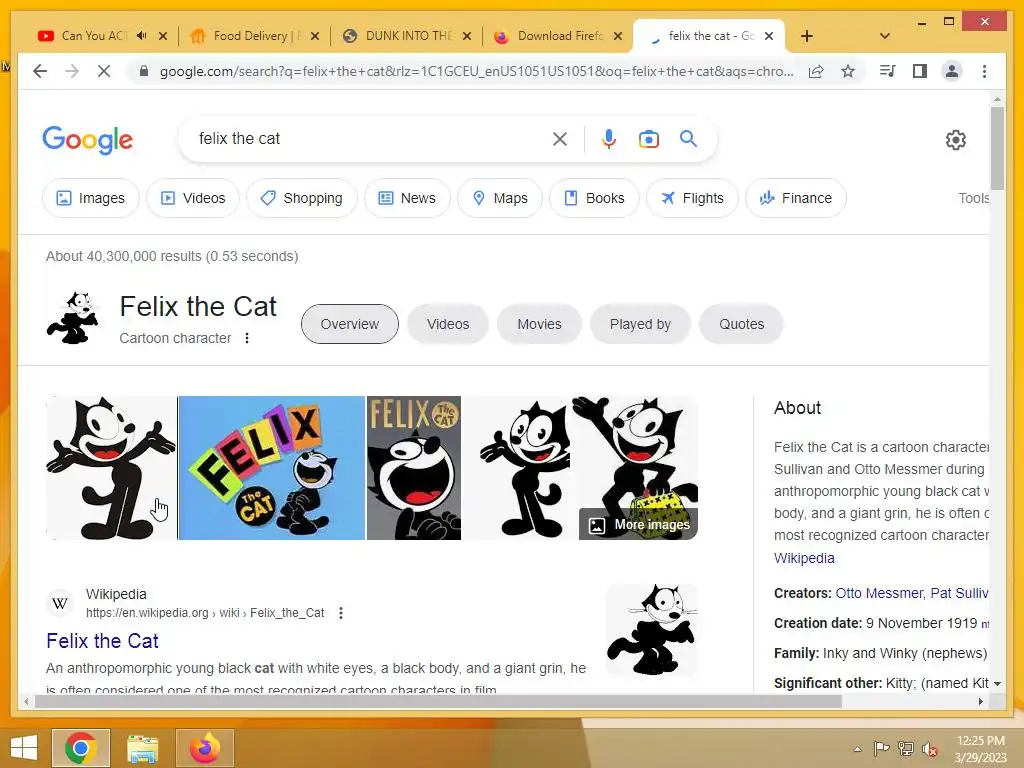The height and width of the screenshot is (768, 1024).
Task: Expand the About panel down arrow
Action: (x=997, y=684)
